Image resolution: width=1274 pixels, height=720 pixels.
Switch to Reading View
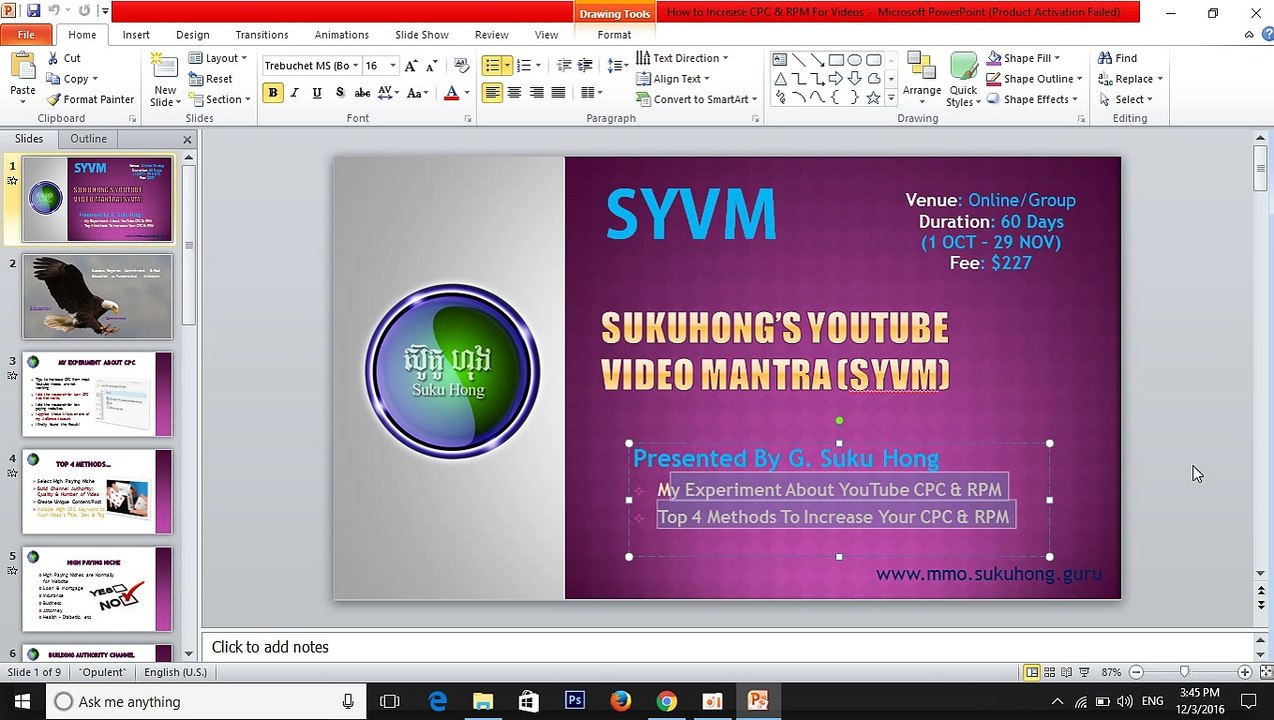tap(1067, 672)
